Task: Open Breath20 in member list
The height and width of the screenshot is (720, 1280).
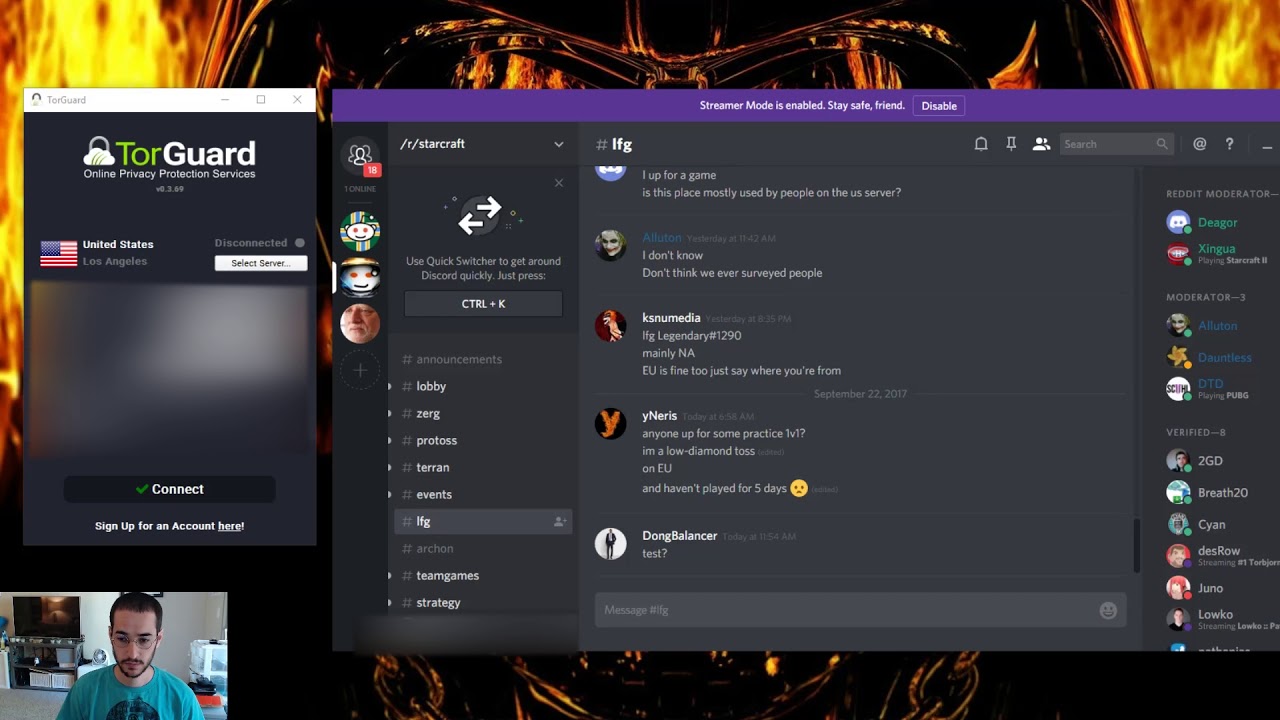Action: coord(1222,493)
